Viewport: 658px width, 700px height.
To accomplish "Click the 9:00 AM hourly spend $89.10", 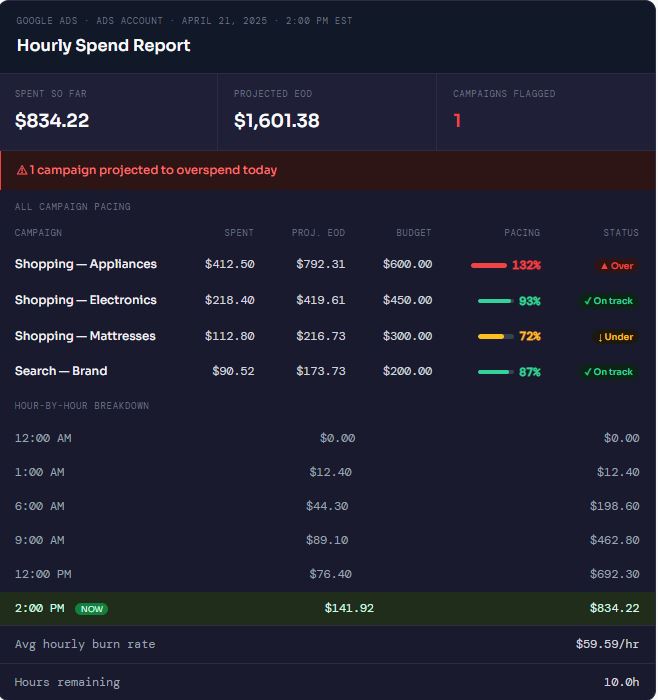I will coord(327,540).
